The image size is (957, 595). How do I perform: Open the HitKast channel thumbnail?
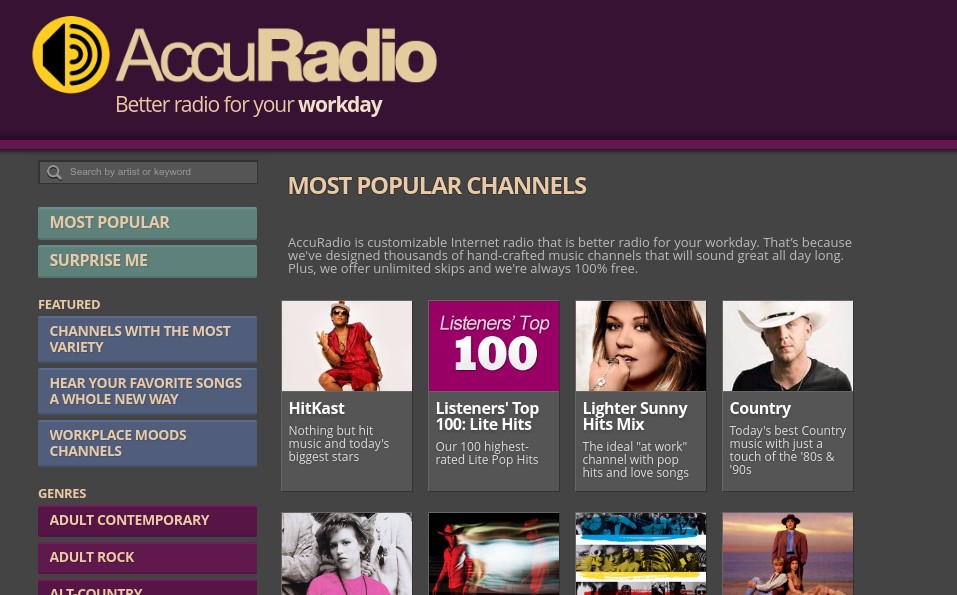tap(347, 345)
